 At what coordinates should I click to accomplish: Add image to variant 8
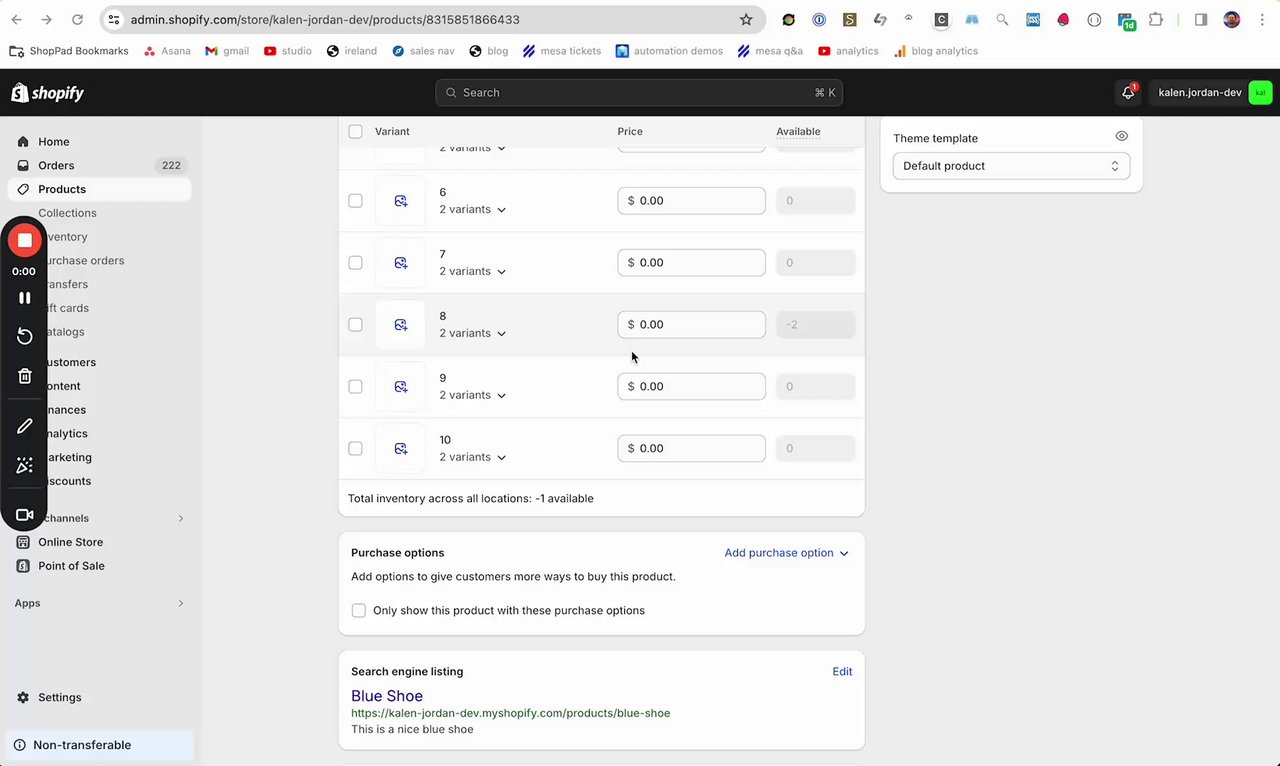(x=401, y=325)
